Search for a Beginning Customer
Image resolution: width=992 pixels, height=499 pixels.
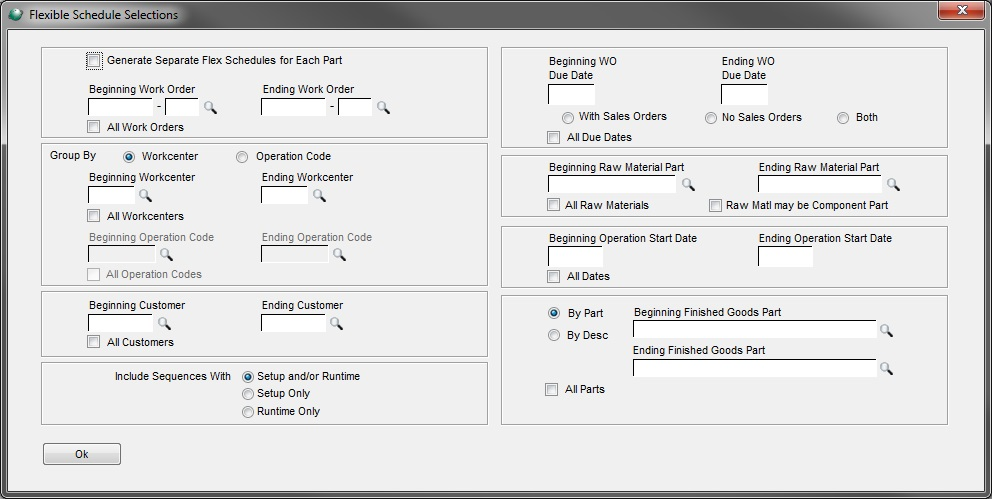tap(164, 323)
